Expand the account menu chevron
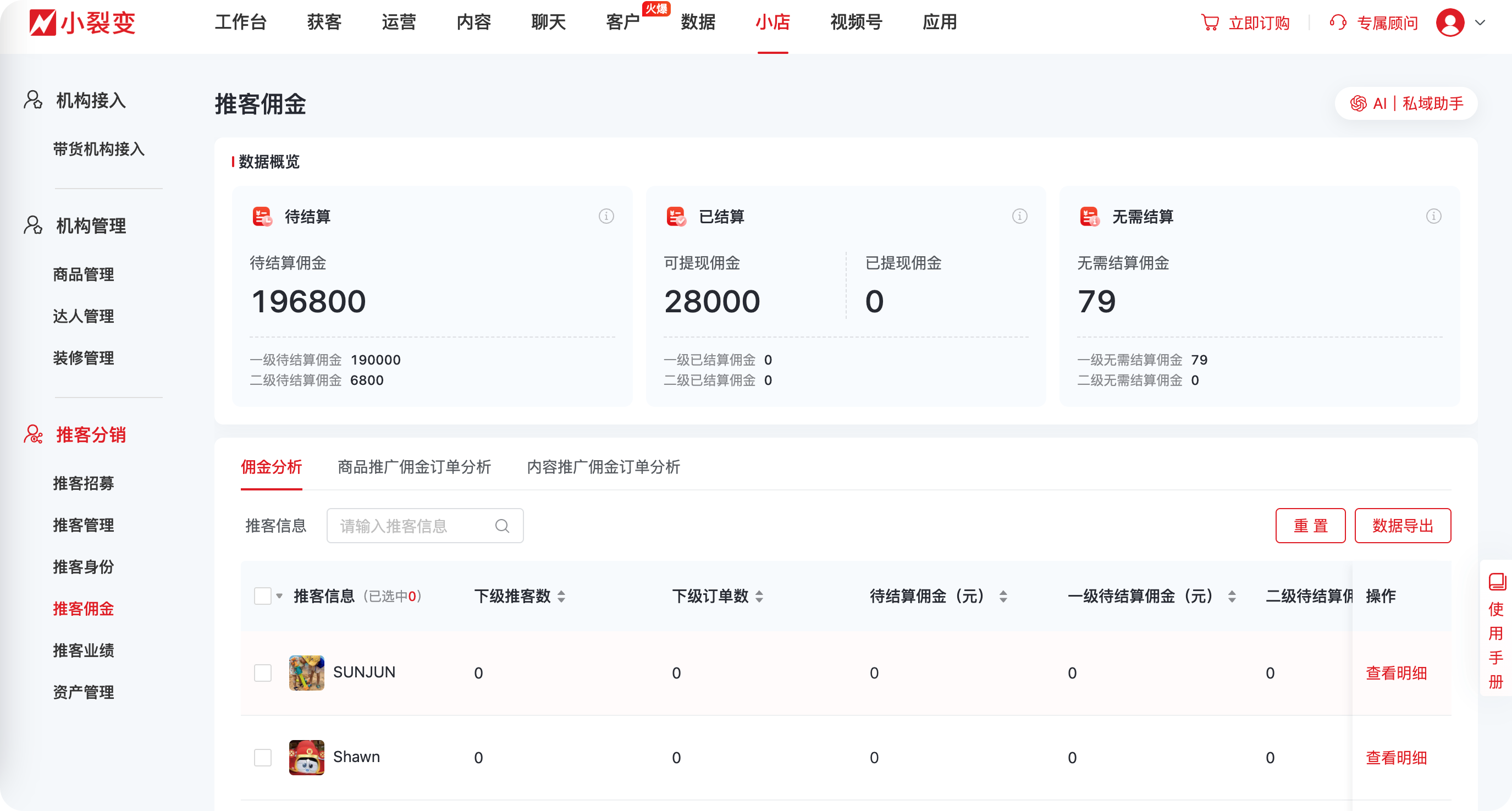The width and height of the screenshot is (1512, 811). pos(1480,23)
